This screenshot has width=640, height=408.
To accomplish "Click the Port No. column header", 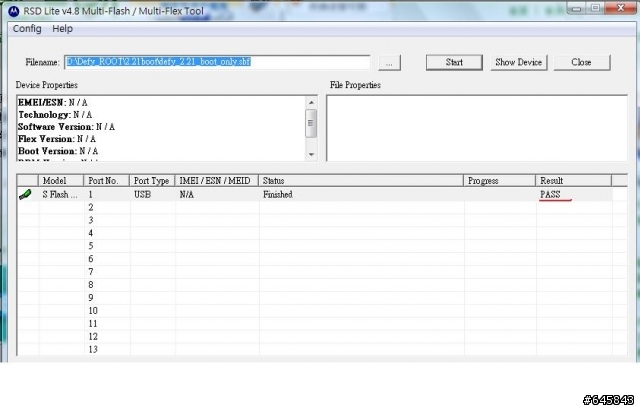I will [x=107, y=180].
